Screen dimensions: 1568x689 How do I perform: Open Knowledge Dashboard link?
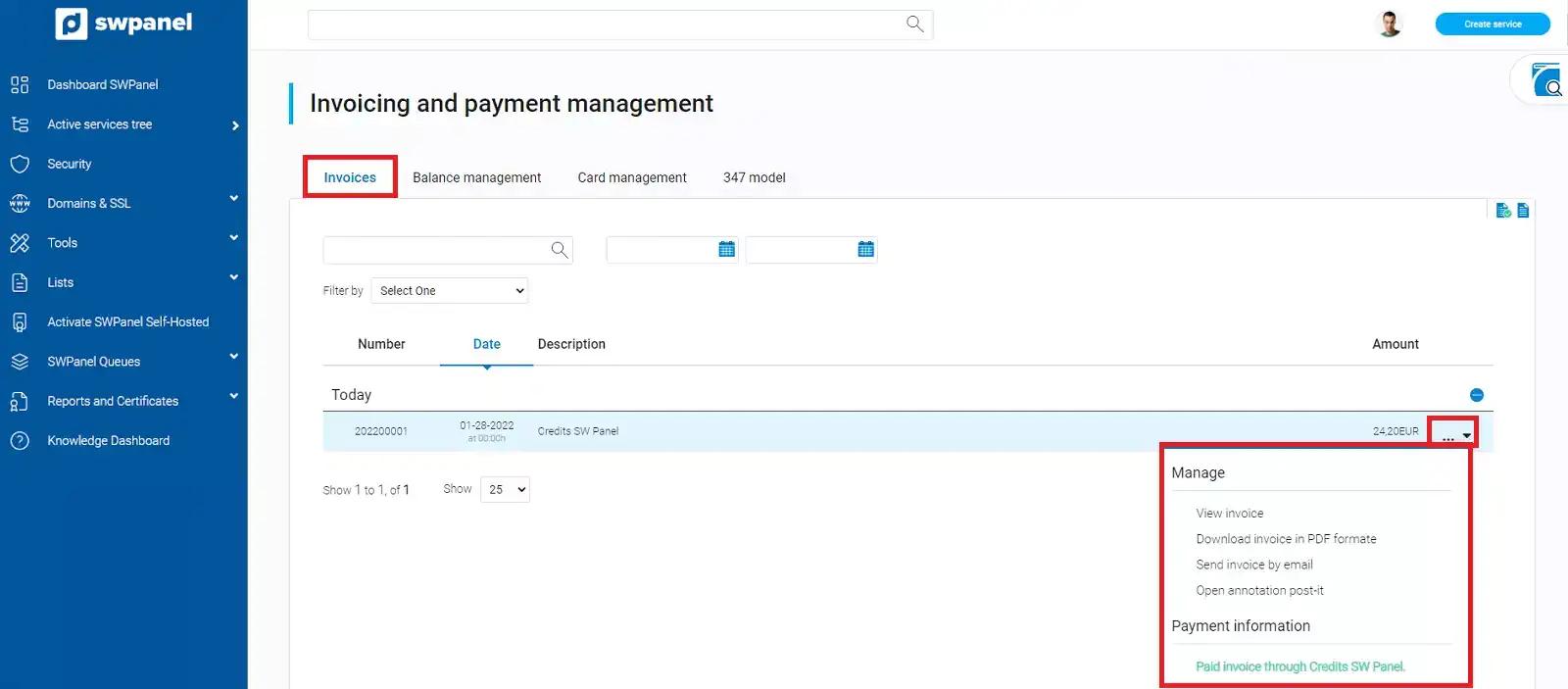109,440
